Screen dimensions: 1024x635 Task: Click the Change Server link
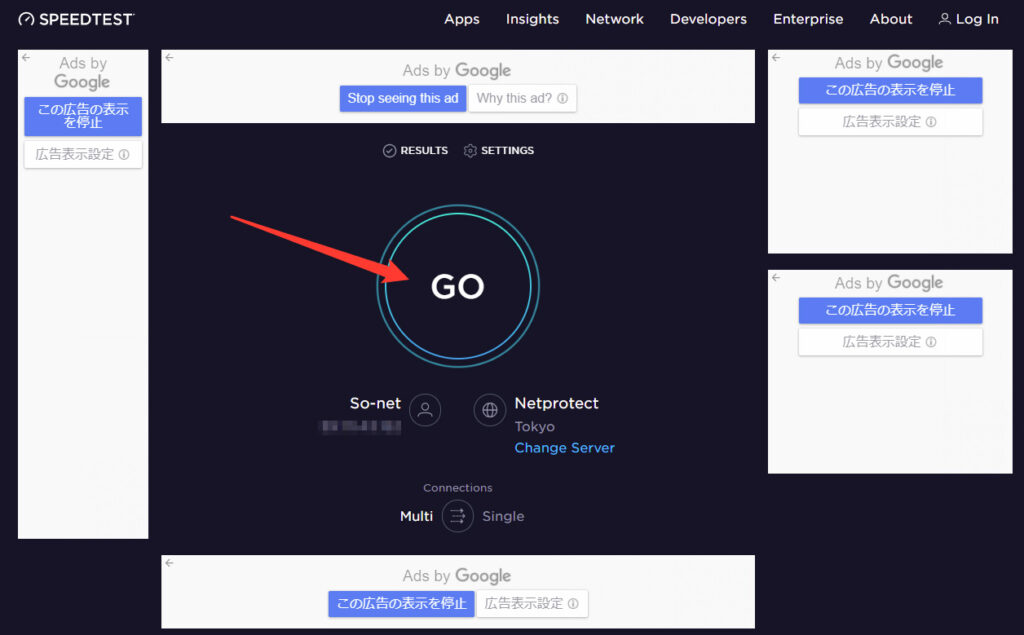click(x=564, y=448)
